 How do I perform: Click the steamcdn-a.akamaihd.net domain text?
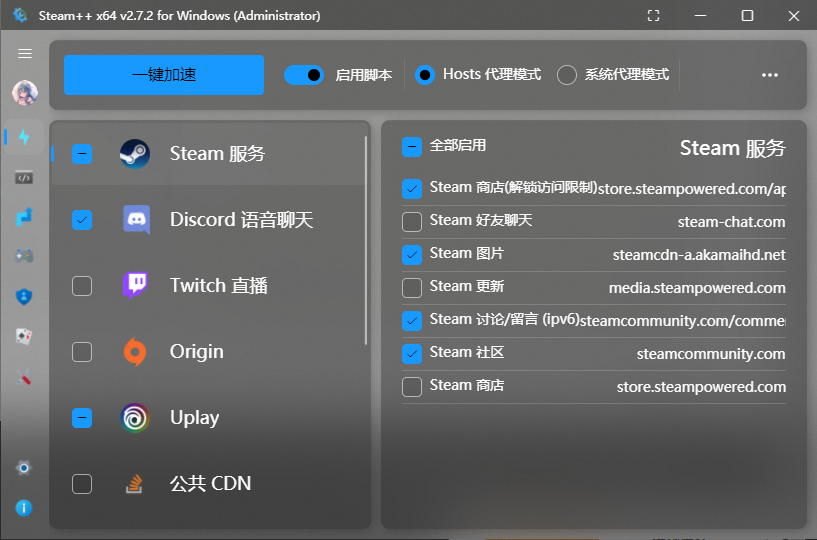click(x=699, y=255)
